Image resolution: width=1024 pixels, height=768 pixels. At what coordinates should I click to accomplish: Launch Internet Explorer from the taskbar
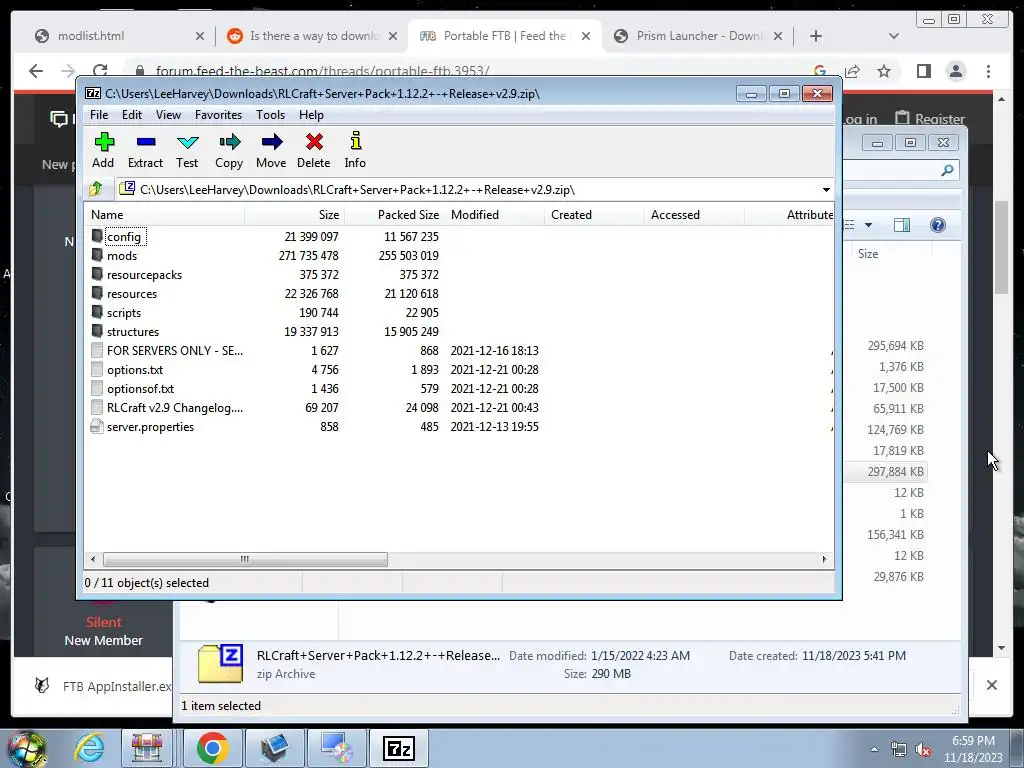pyautogui.click(x=89, y=748)
